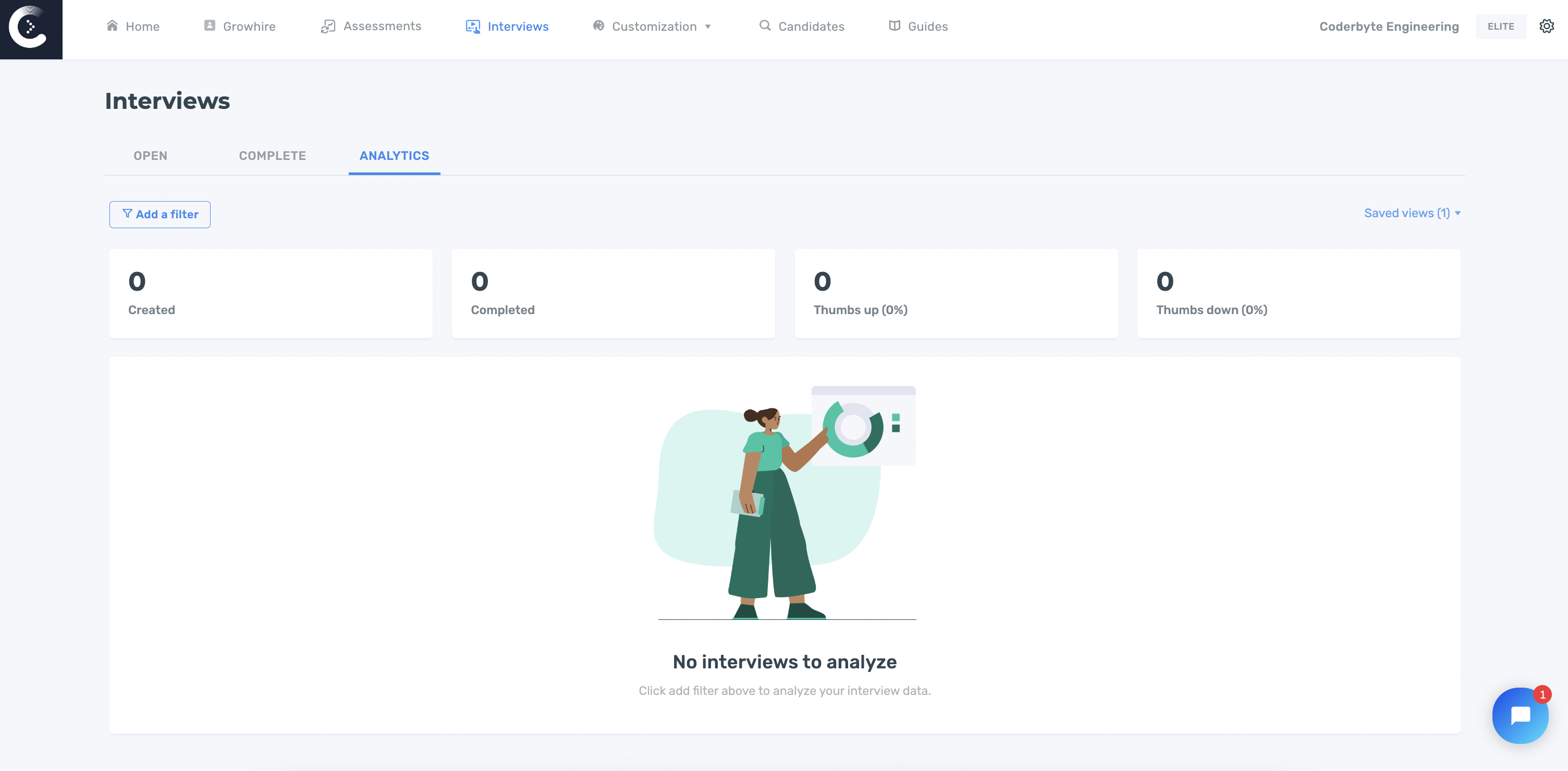Click the Created stat card
Screen dimensions: 1568x771
click(271, 293)
